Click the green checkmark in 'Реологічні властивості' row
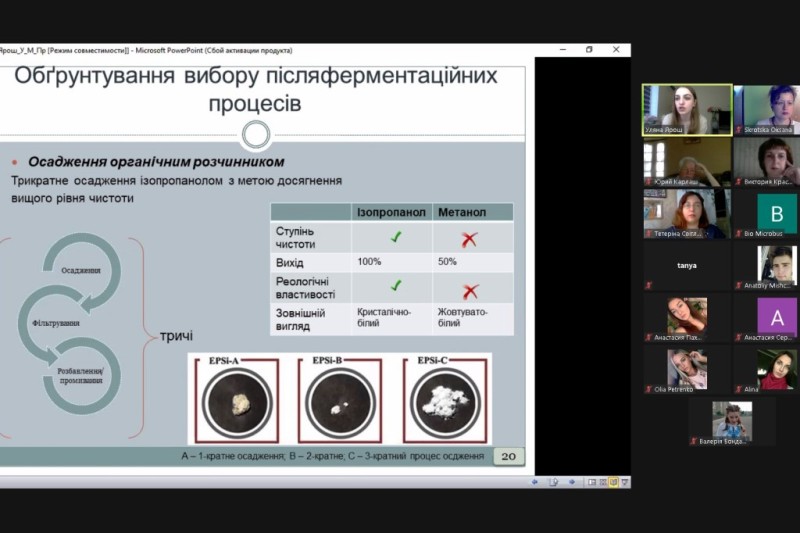This screenshot has height=533, width=800. pos(396,285)
